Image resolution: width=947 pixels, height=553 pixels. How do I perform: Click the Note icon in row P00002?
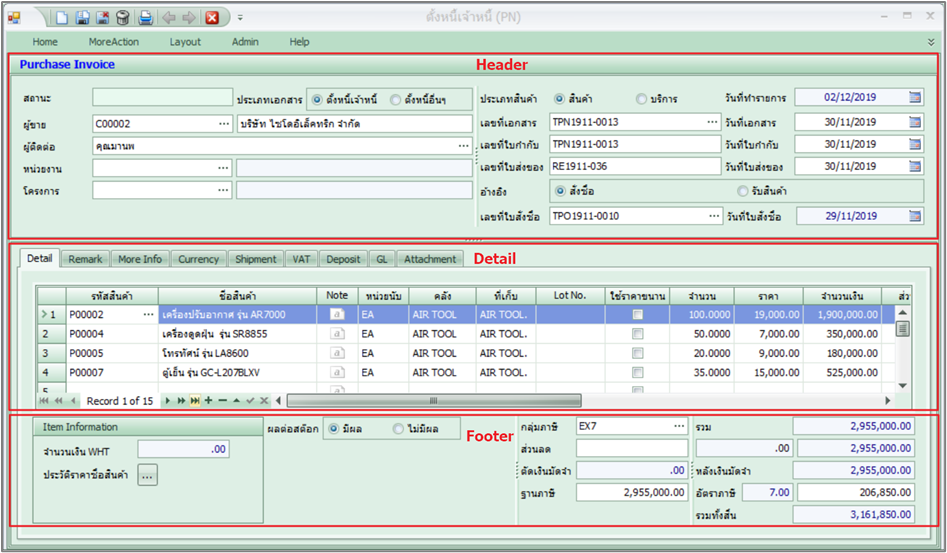[x=337, y=314]
